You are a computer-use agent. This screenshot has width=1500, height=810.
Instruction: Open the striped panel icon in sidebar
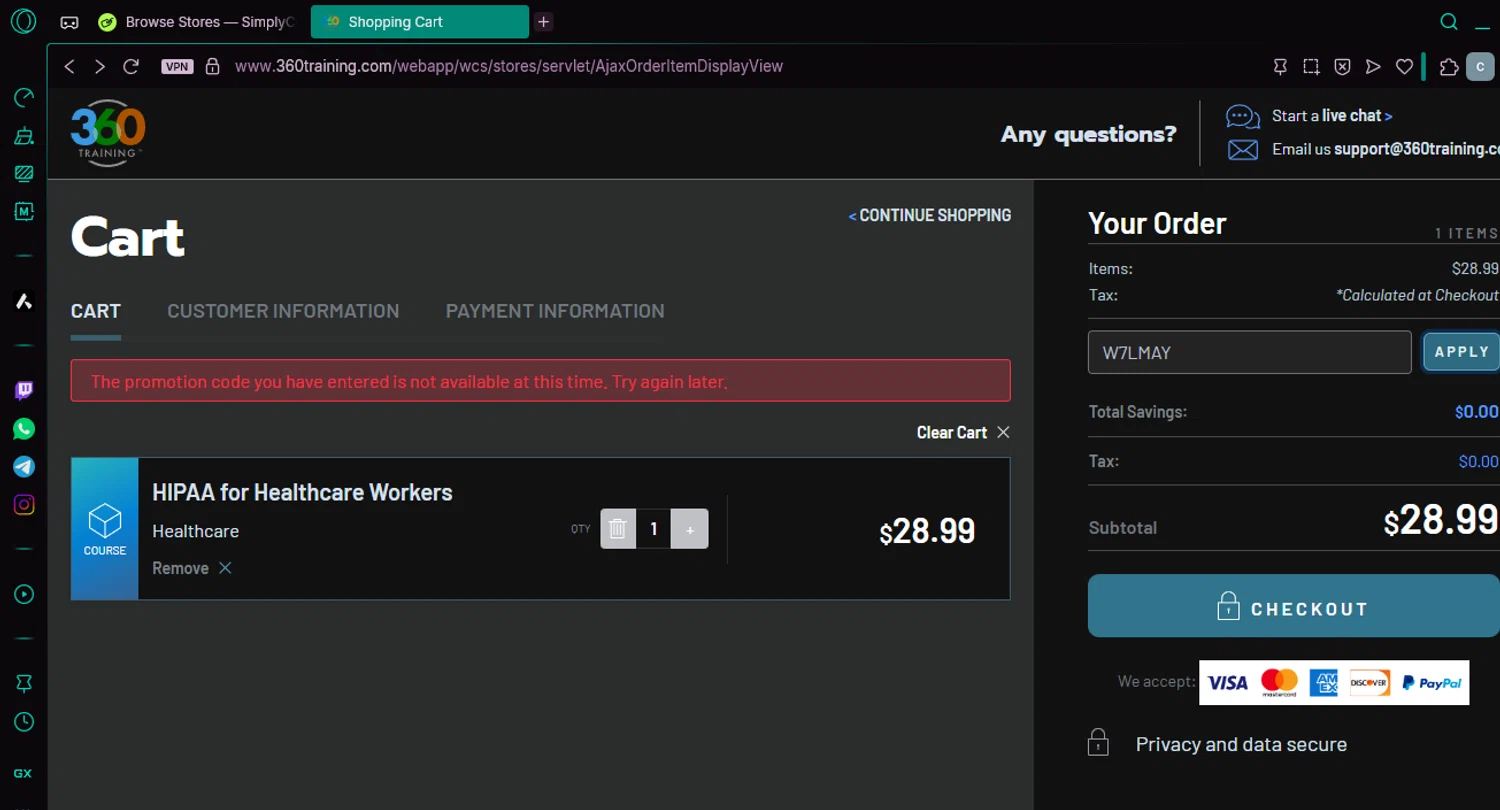pyautogui.click(x=24, y=173)
